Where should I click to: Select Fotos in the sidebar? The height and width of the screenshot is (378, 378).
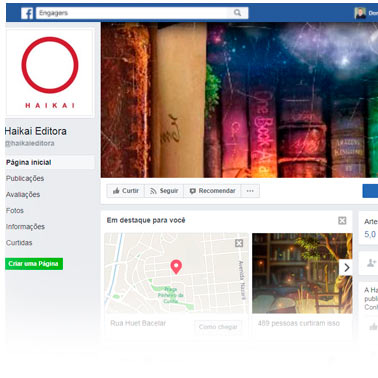click(15, 210)
